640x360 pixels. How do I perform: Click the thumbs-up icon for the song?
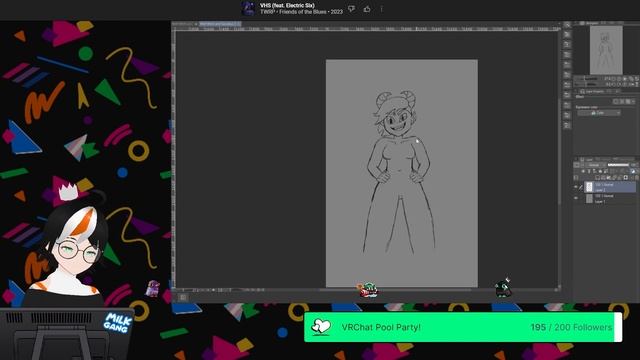coord(367,9)
